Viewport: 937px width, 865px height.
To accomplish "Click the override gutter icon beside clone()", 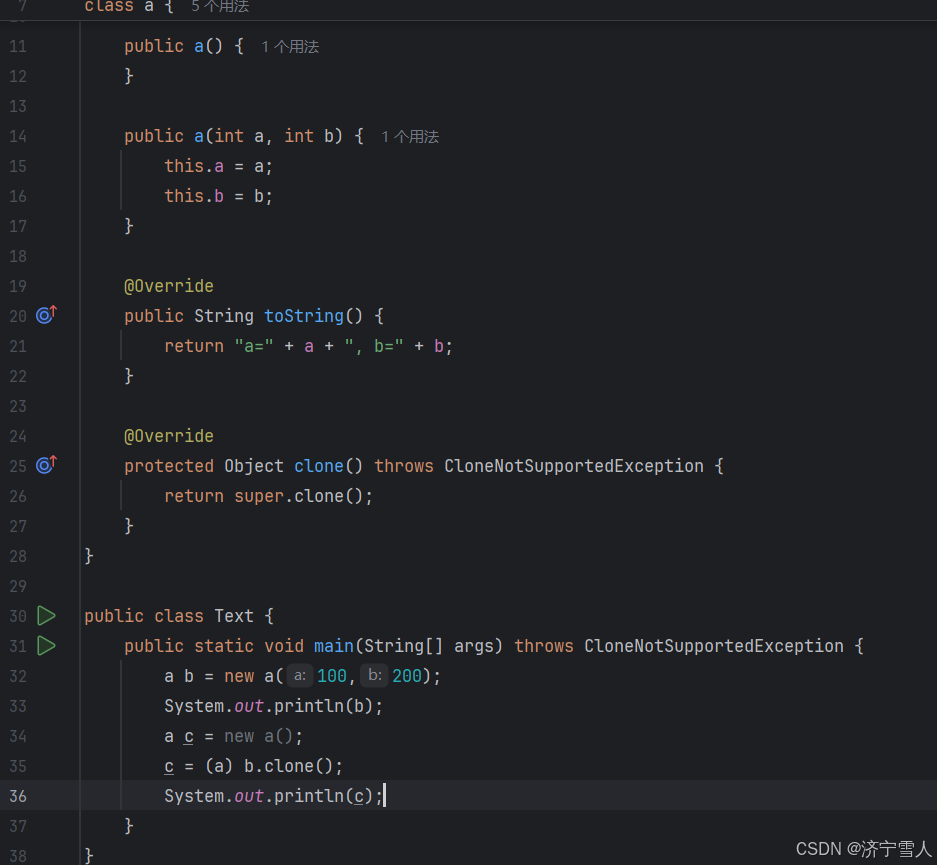I will click(x=46, y=464).
